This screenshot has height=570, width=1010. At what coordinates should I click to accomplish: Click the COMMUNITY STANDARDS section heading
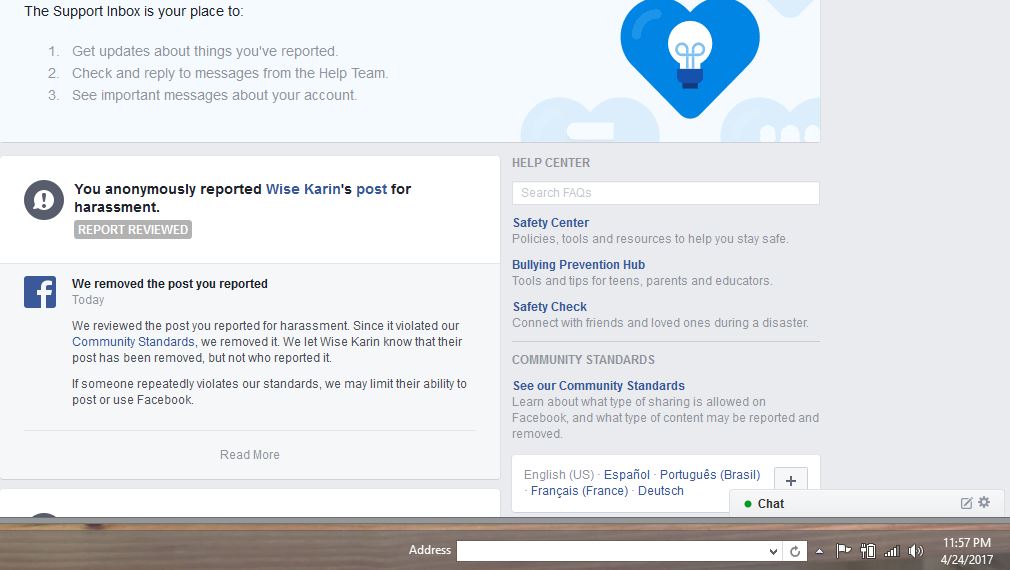583,360
